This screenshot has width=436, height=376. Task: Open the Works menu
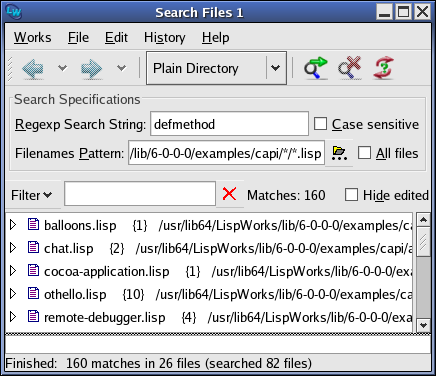[x=32, y=37]
